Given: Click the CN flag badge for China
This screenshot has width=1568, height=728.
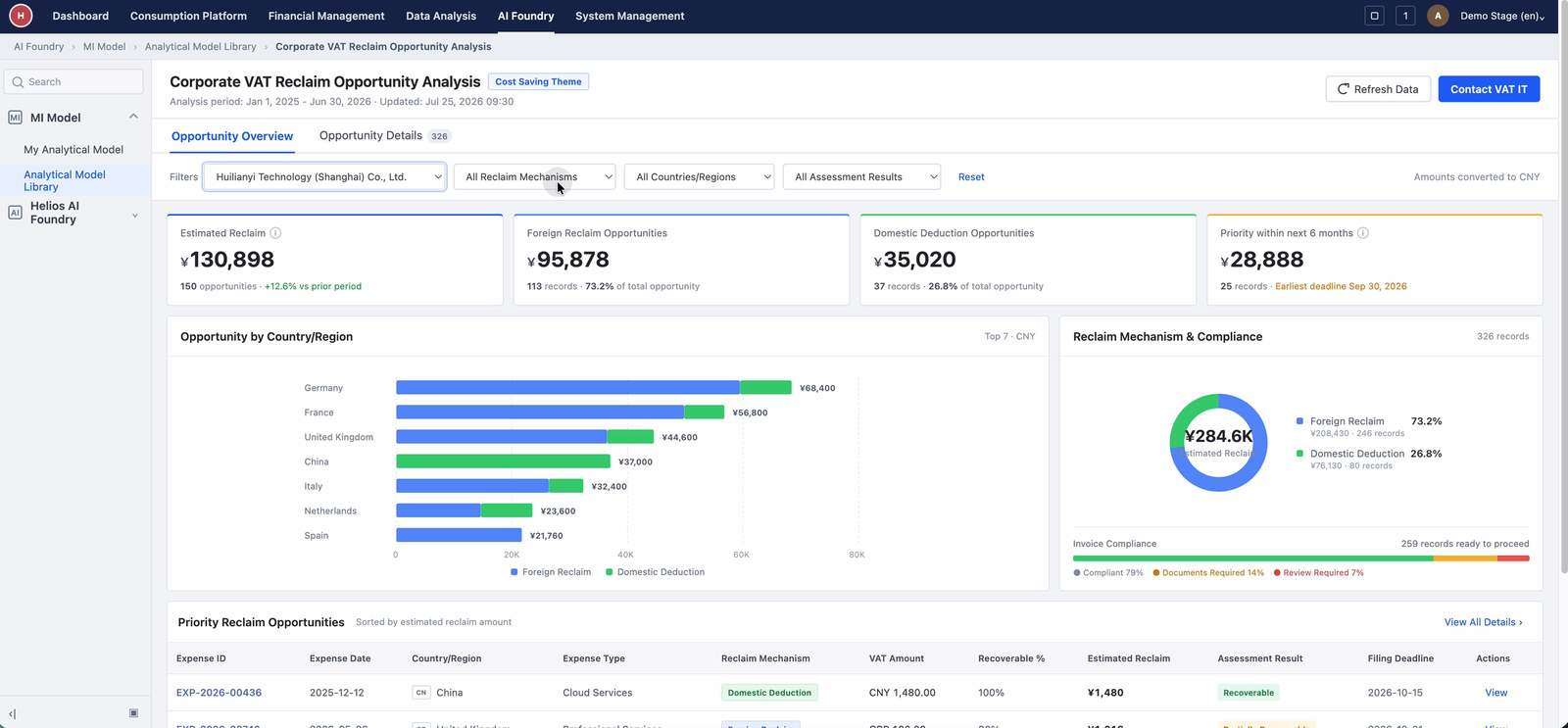Looking at the screenshot, I should click(421, 693).
